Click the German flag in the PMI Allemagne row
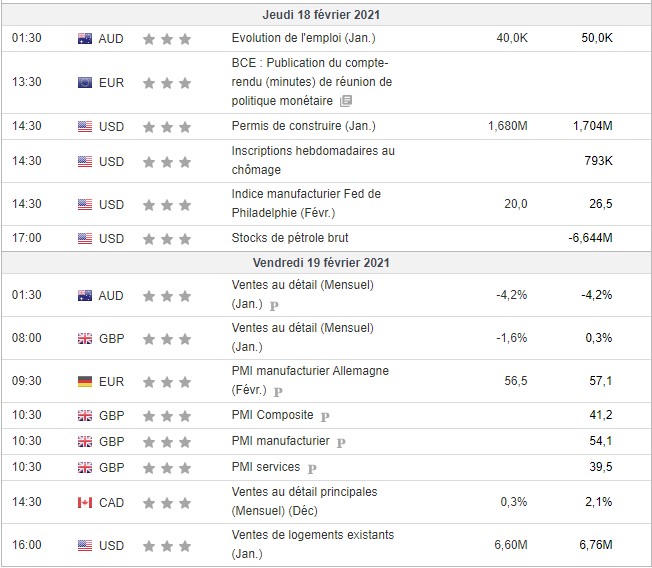 click(x=85, y=381)
